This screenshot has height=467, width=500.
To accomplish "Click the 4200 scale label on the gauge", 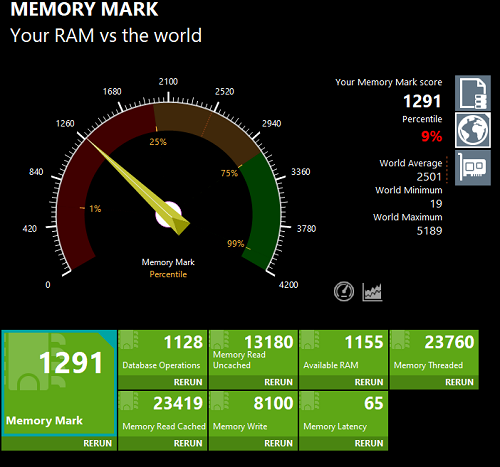I will [289, 285].
